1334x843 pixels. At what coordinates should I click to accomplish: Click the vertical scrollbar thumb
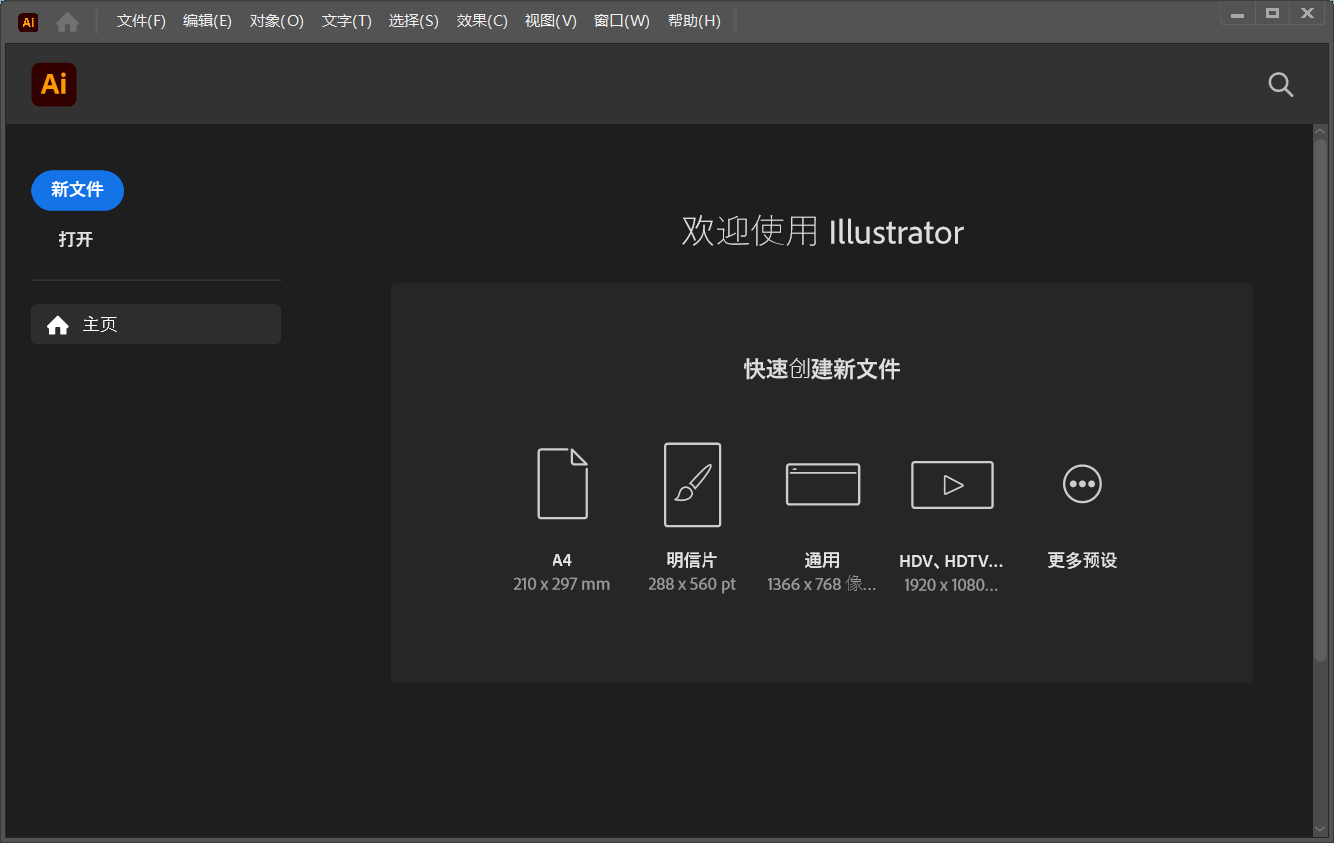tap(1320, 399)
